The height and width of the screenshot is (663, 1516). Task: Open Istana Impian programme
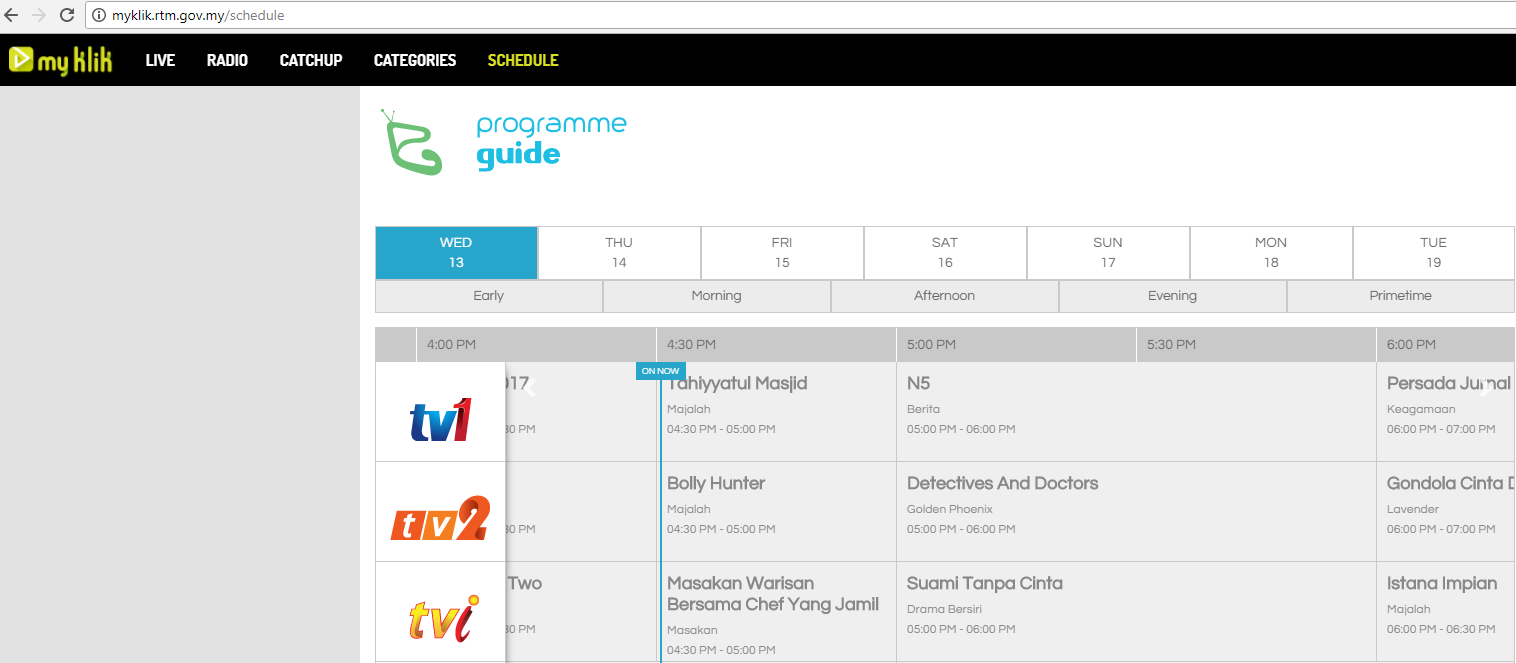[1446, 612]
